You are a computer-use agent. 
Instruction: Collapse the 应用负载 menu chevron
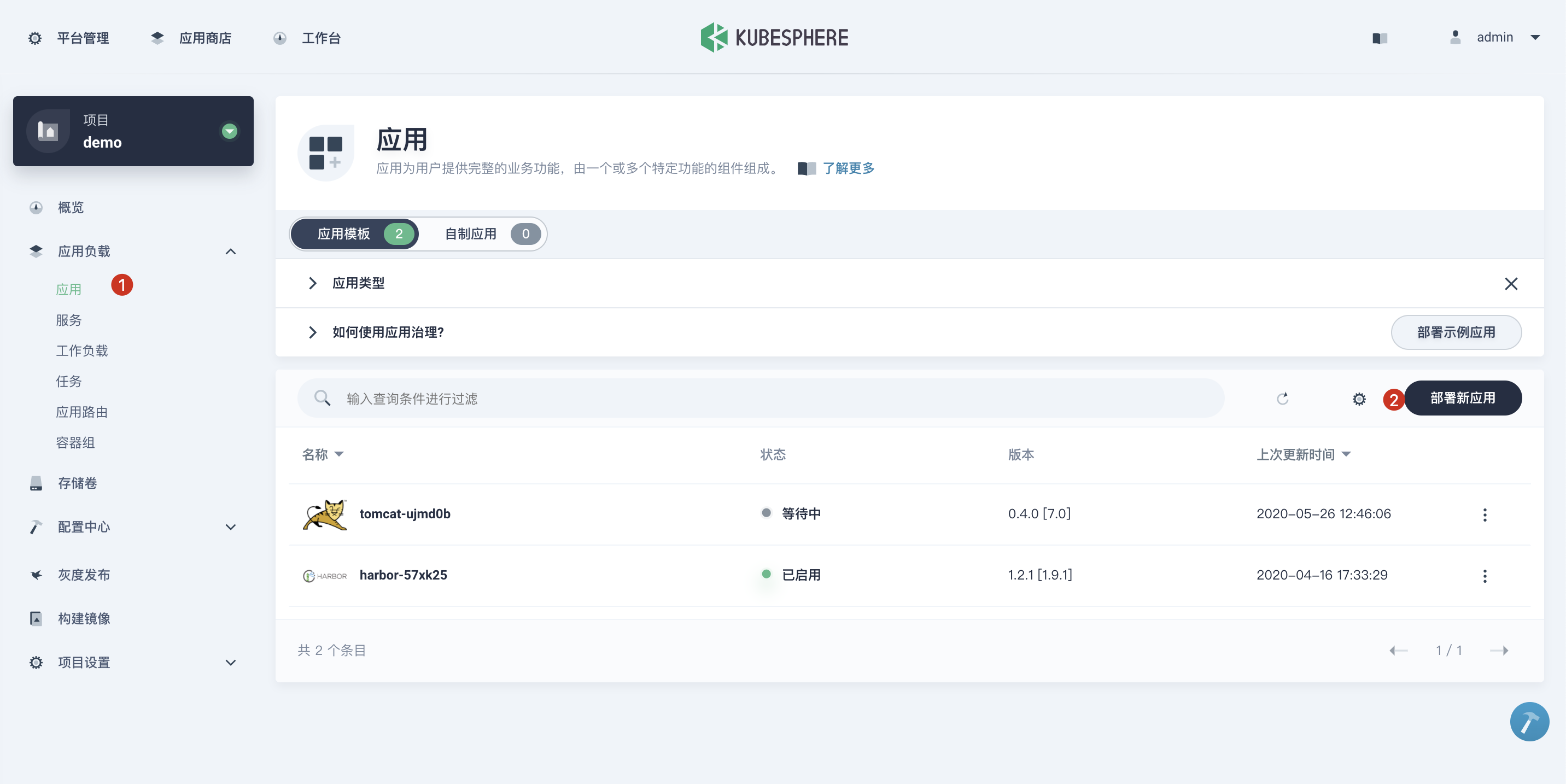[230, 251]
